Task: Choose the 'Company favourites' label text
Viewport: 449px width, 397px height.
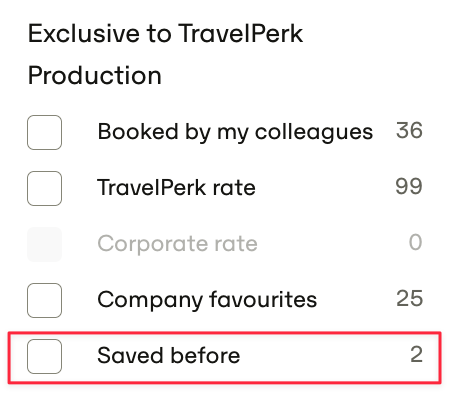Action: point(207,300)
